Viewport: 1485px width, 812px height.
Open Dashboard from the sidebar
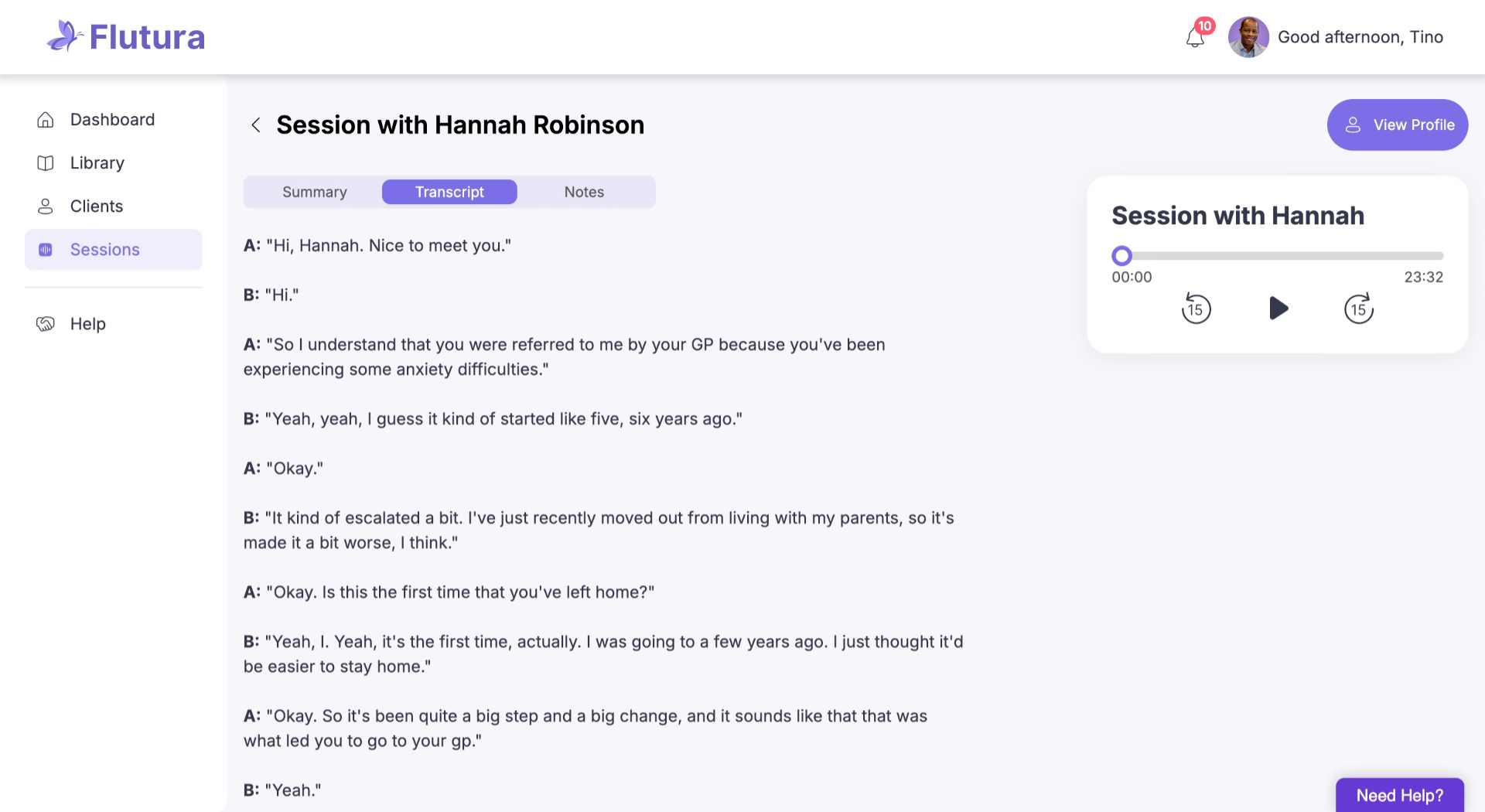tap(112, 120)
